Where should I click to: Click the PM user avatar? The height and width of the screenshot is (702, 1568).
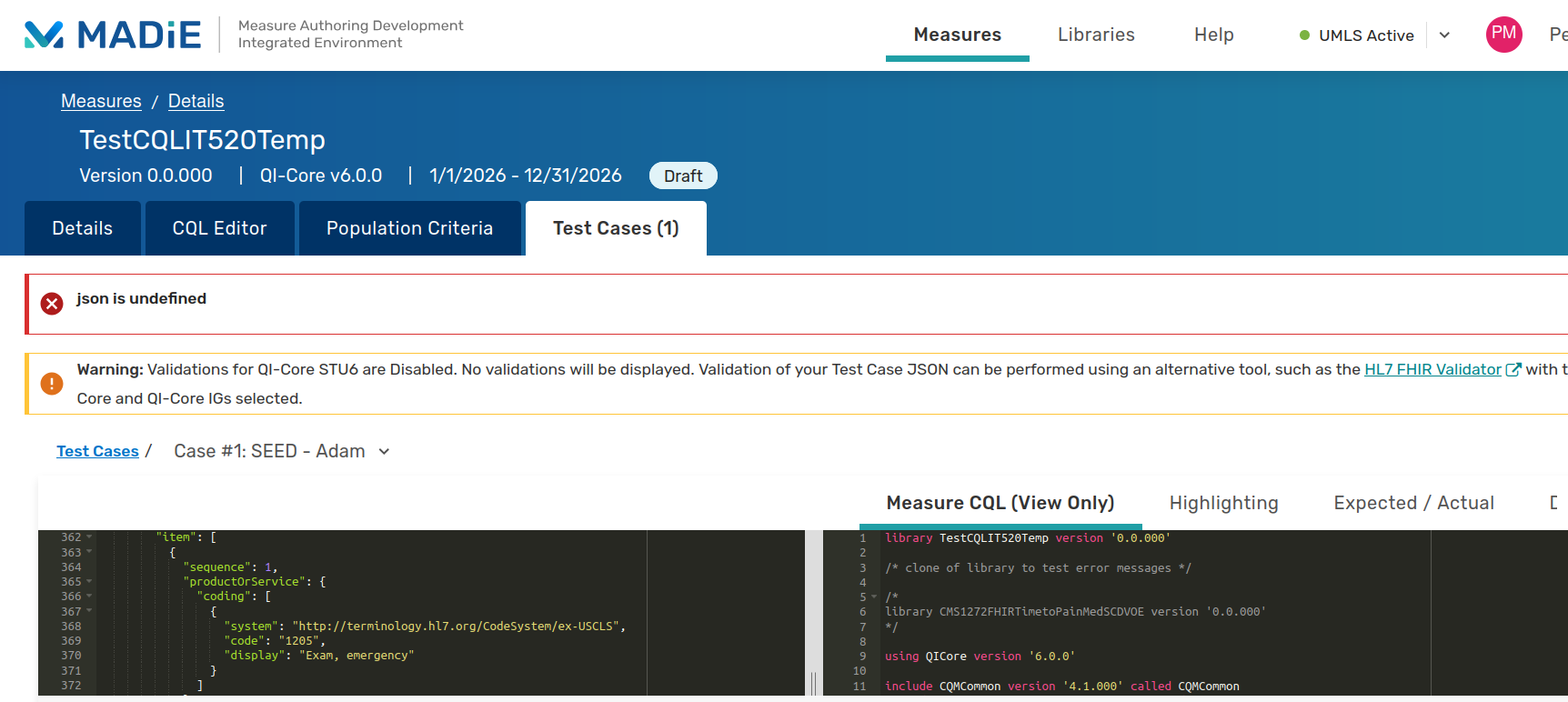click(x=1503, y=35)
